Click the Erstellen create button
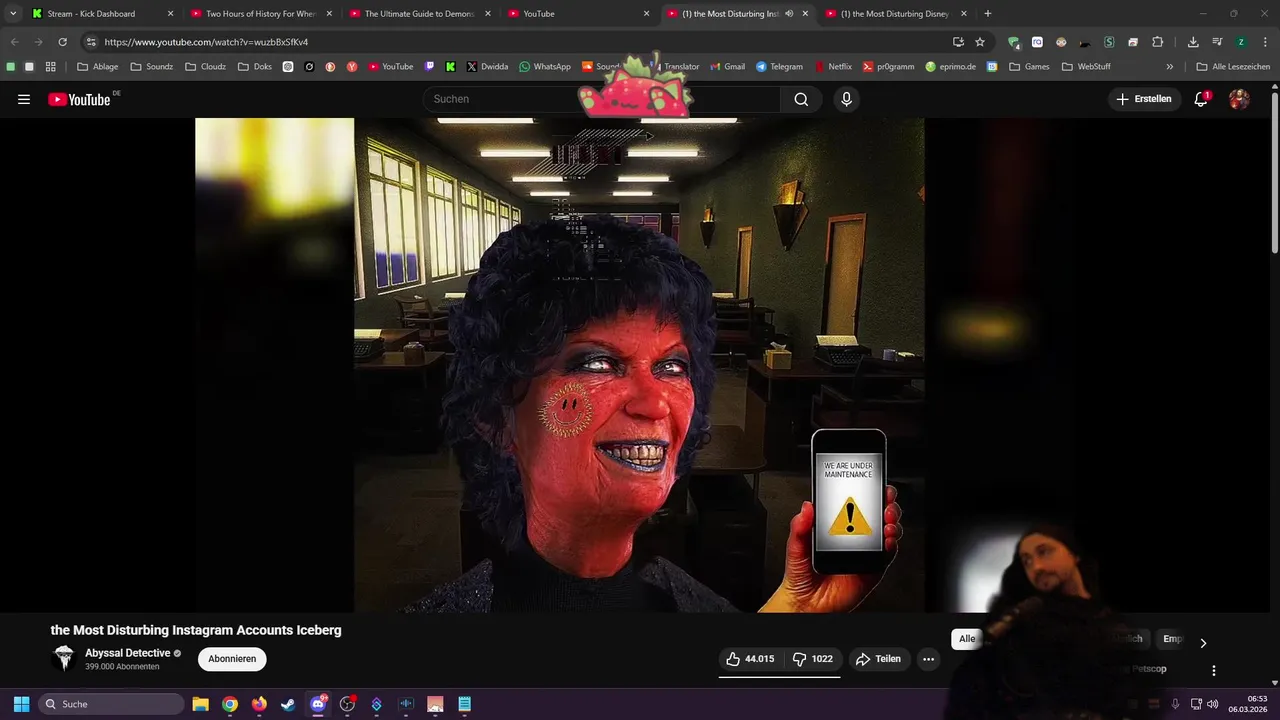Screen dimensions: 1280x720 [x=1144, y=99]
